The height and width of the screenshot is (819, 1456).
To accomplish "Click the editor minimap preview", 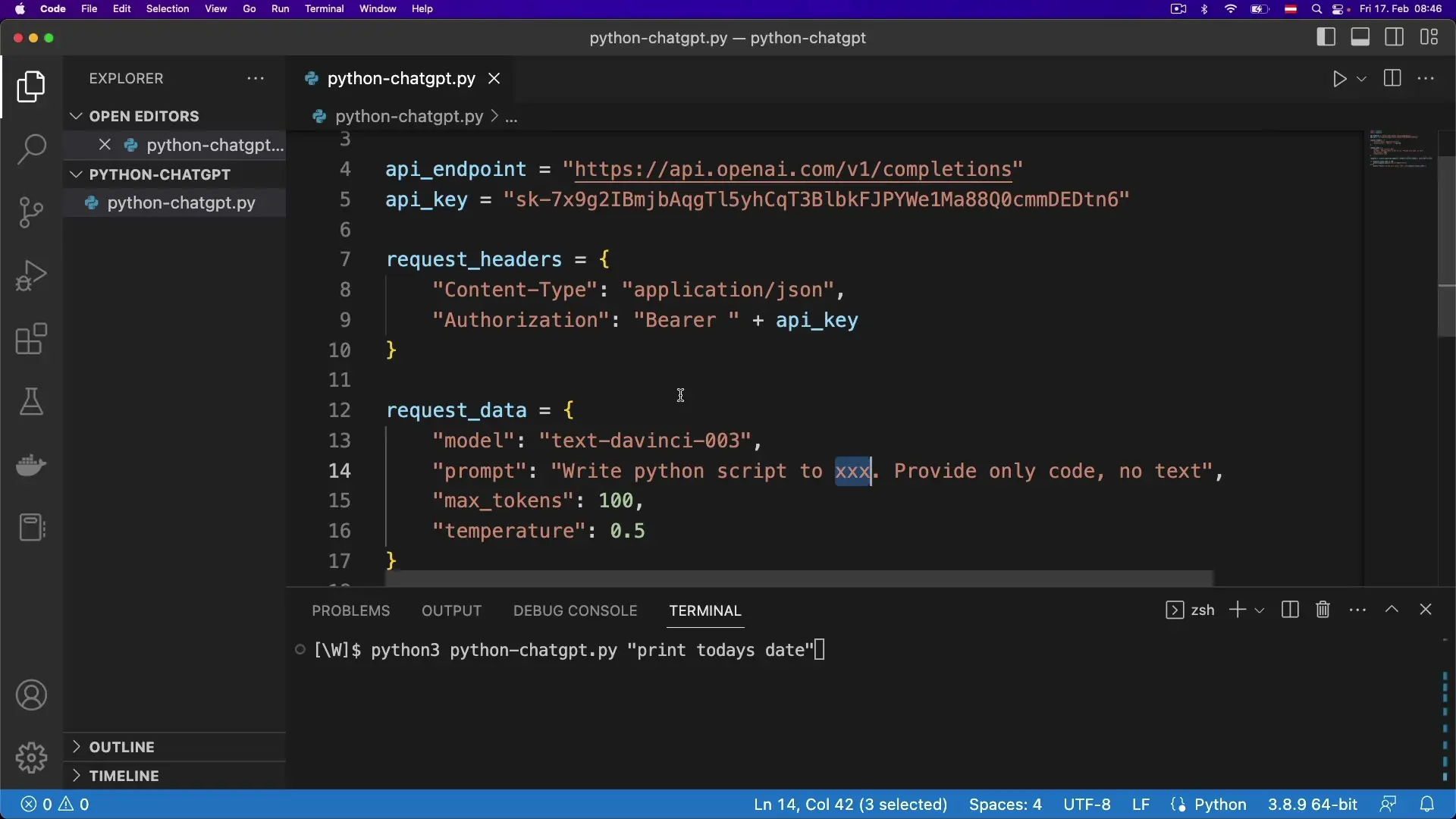I will (x=1400, y=149).
